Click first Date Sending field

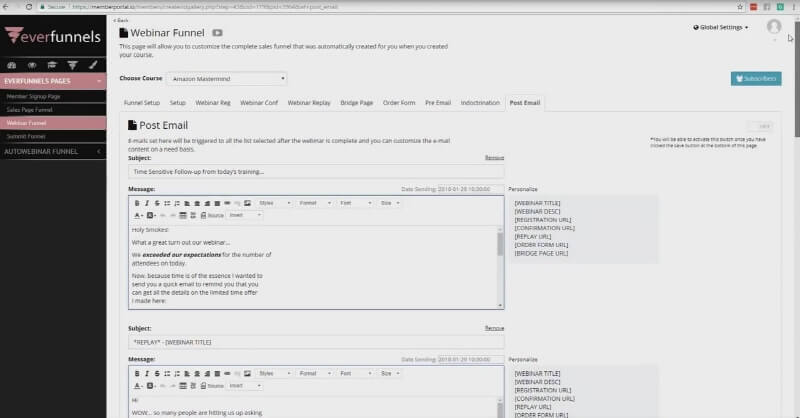[x=470, y=189]
